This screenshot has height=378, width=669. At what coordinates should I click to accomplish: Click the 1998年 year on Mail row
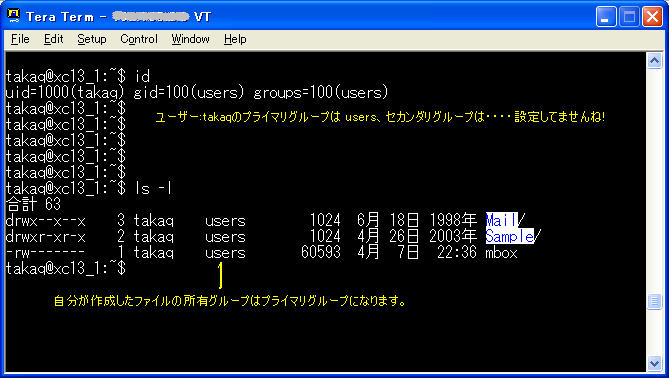453,220
